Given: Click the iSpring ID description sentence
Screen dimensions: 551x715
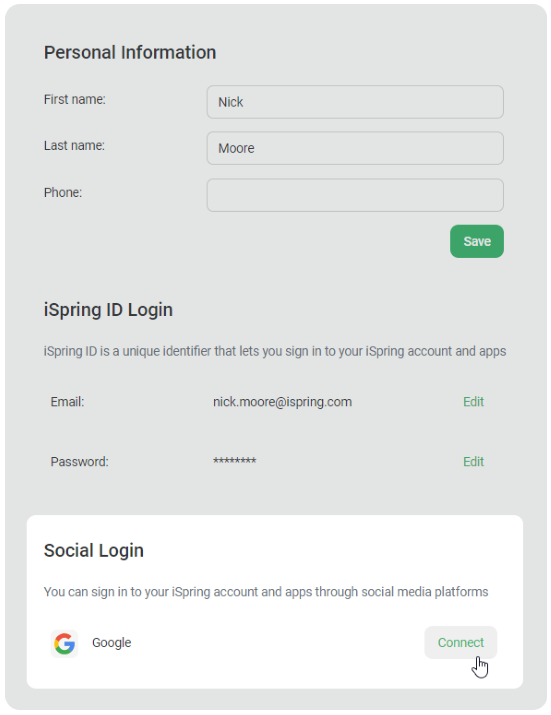Looking at the screenshot, I should pyautogui.click(x=275, y=351).
